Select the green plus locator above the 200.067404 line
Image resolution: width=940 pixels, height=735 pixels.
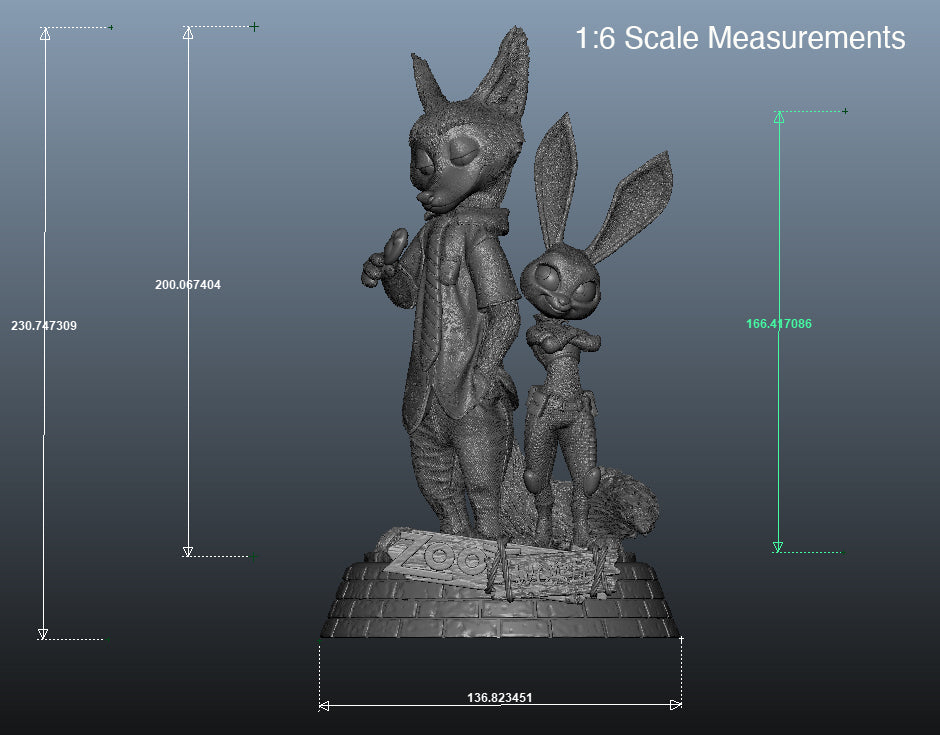pos(253,26)
